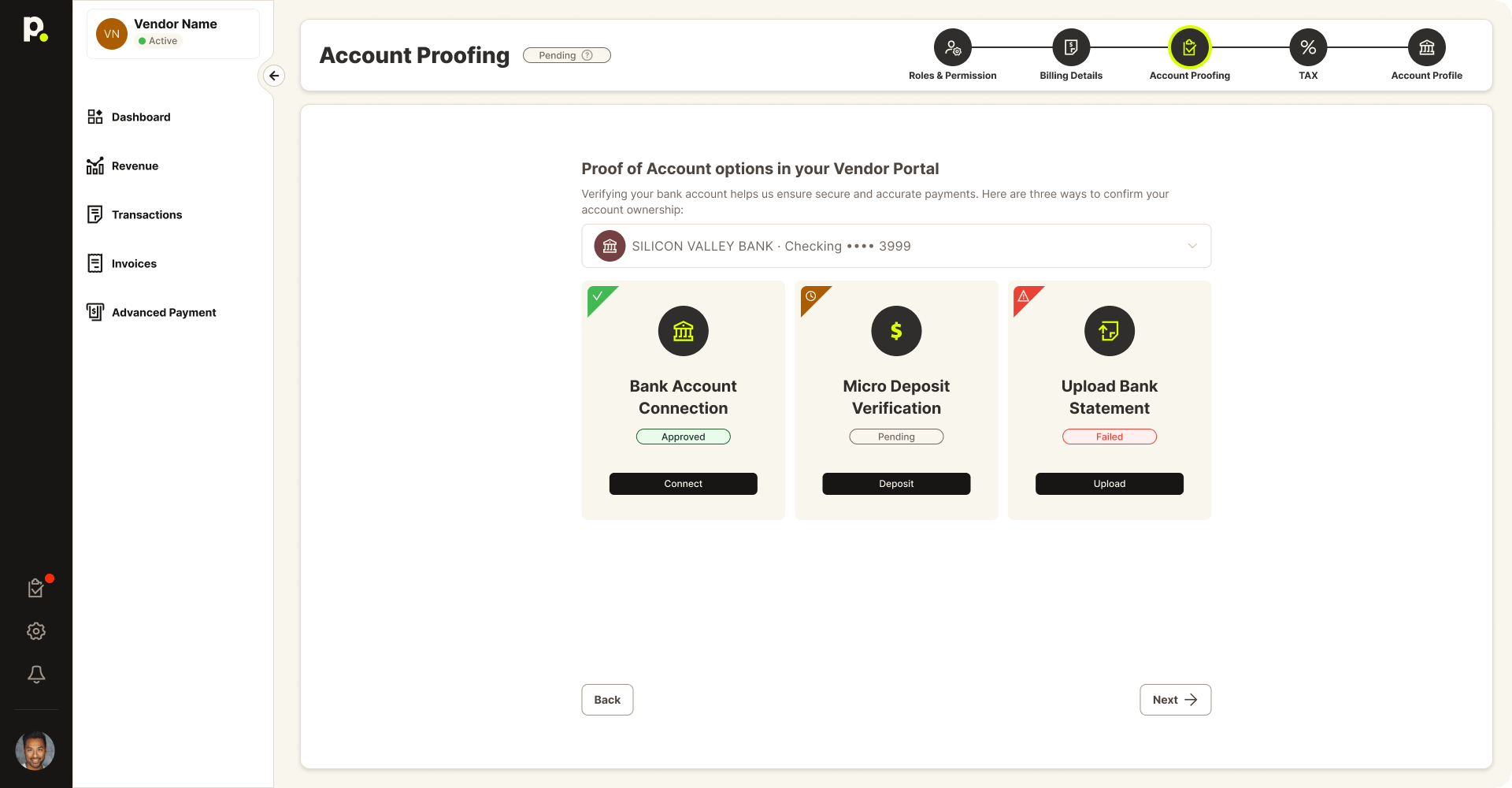Select the TAX percent step icon
This screenshot has width=1512, height=788.
coord(1308,48)
